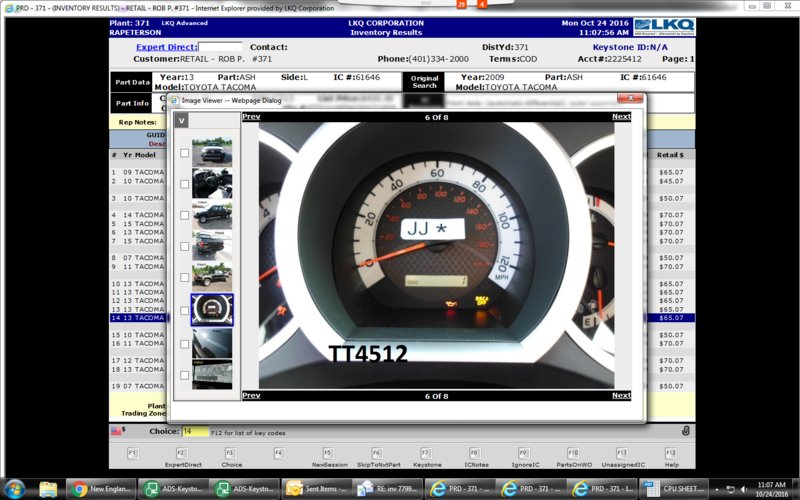Select row 1 09 TACOMA in results

[138, 172]
